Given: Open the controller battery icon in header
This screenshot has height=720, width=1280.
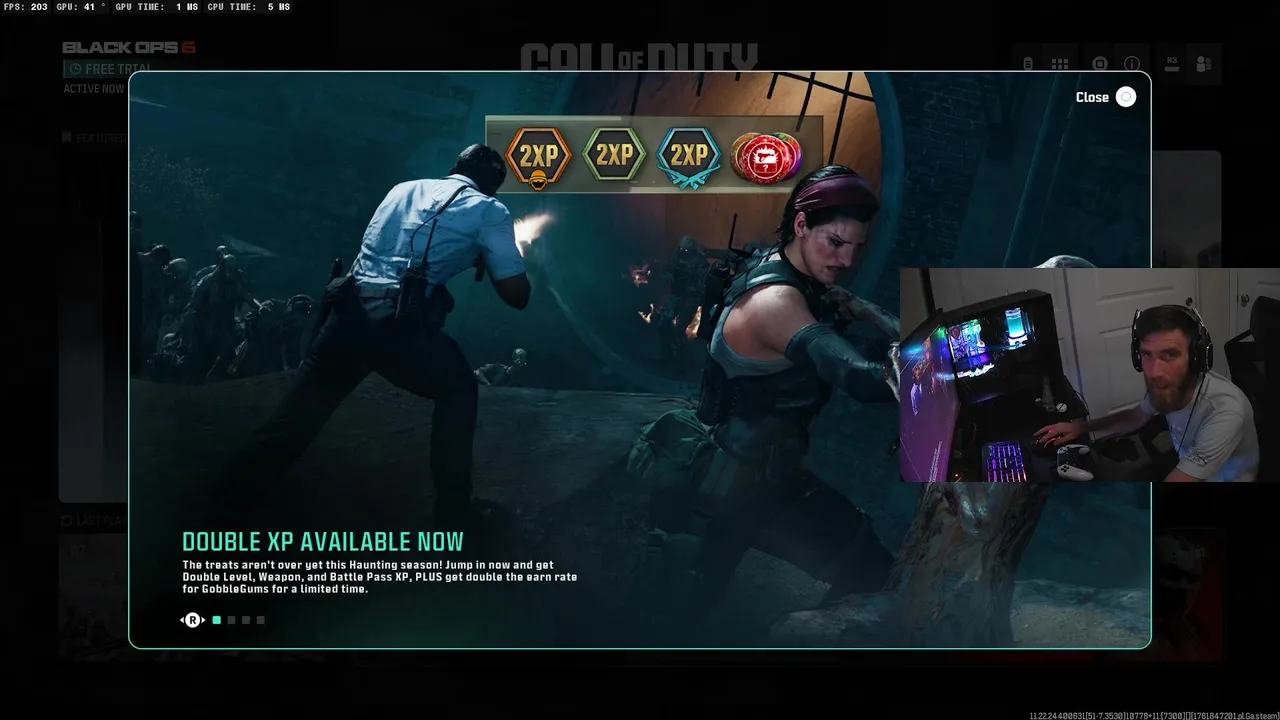Looking at the screenshot, I should tap(1028, 64).
